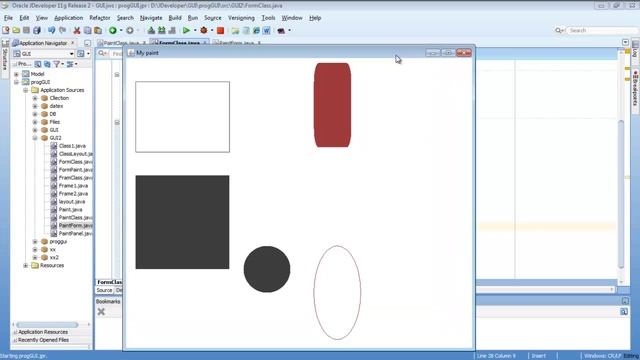The width and height of the screenshot is (640, 360).
Task: Click the web browser toolbar icon
Action: 256,30
